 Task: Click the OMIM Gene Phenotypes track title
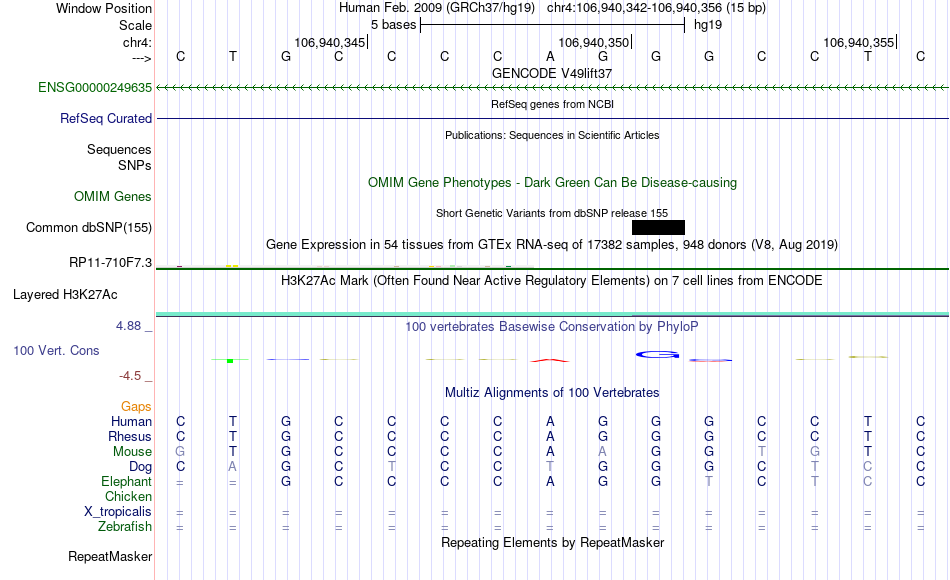tap(552, 182)
